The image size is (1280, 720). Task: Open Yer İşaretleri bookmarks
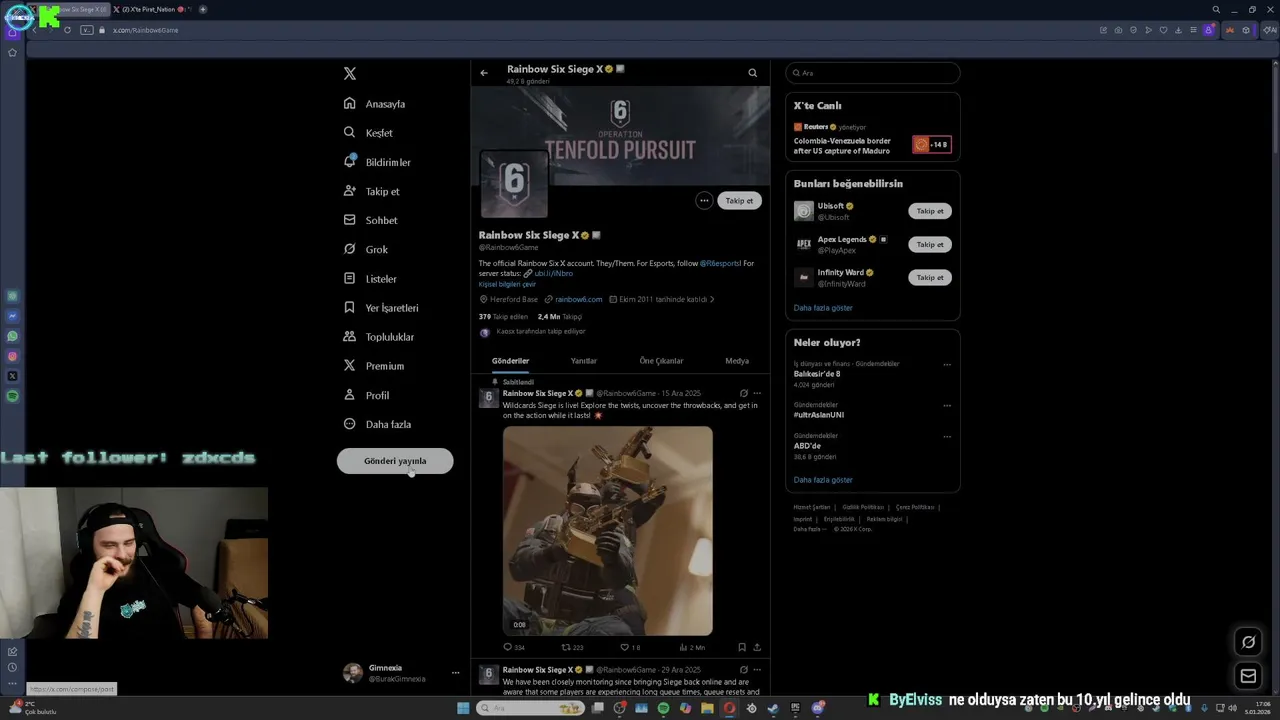[x=381, y=308]
